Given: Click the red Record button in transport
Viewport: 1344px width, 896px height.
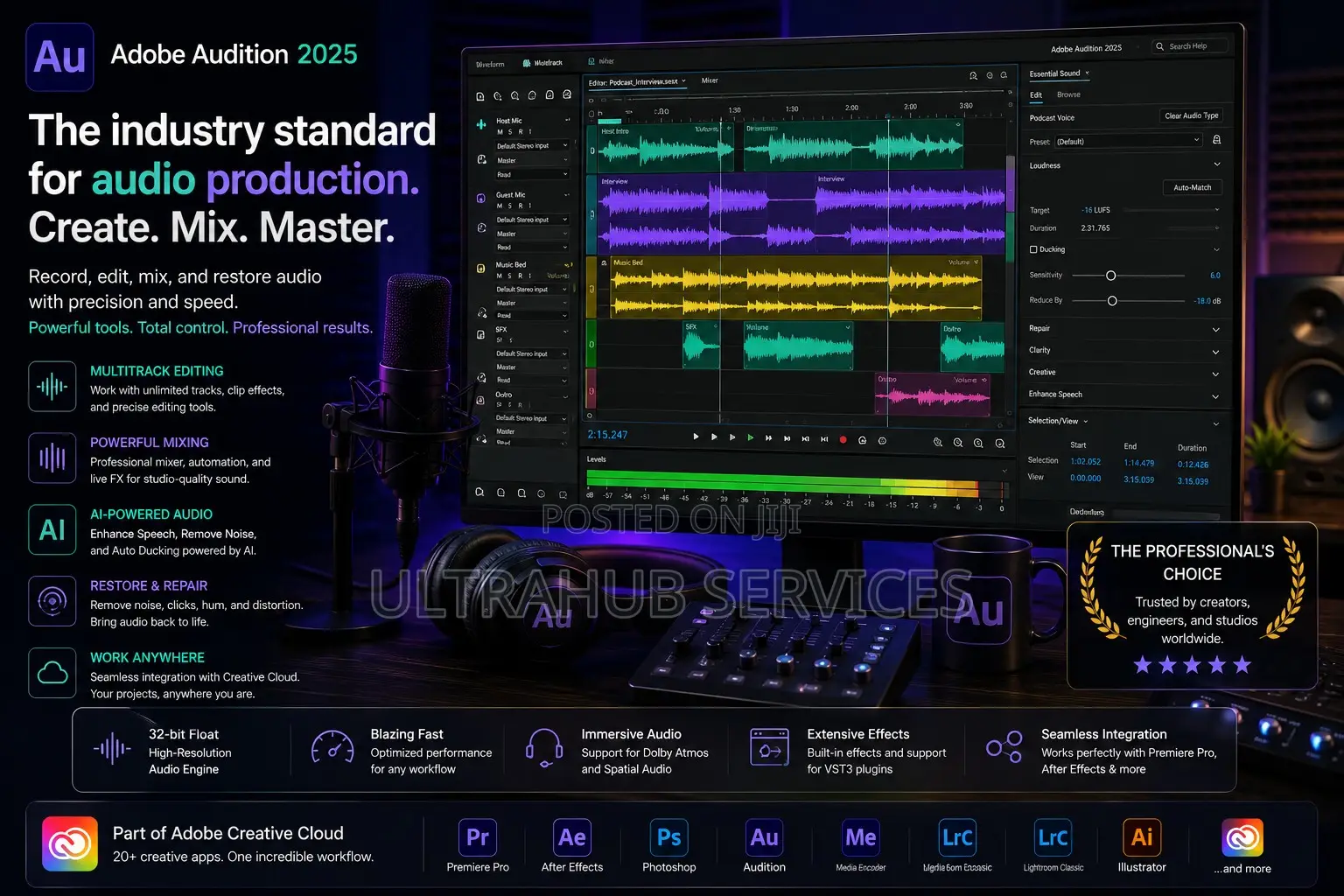Looking at the screenshot, I should (843, 440).
